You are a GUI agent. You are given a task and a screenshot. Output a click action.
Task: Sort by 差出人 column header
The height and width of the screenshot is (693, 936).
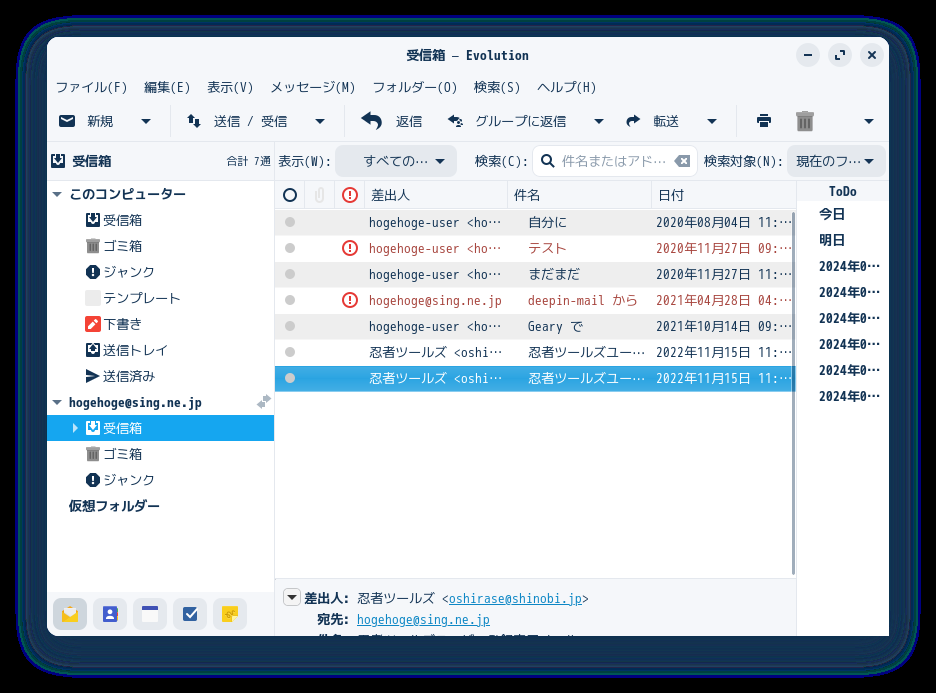point(436,195)
